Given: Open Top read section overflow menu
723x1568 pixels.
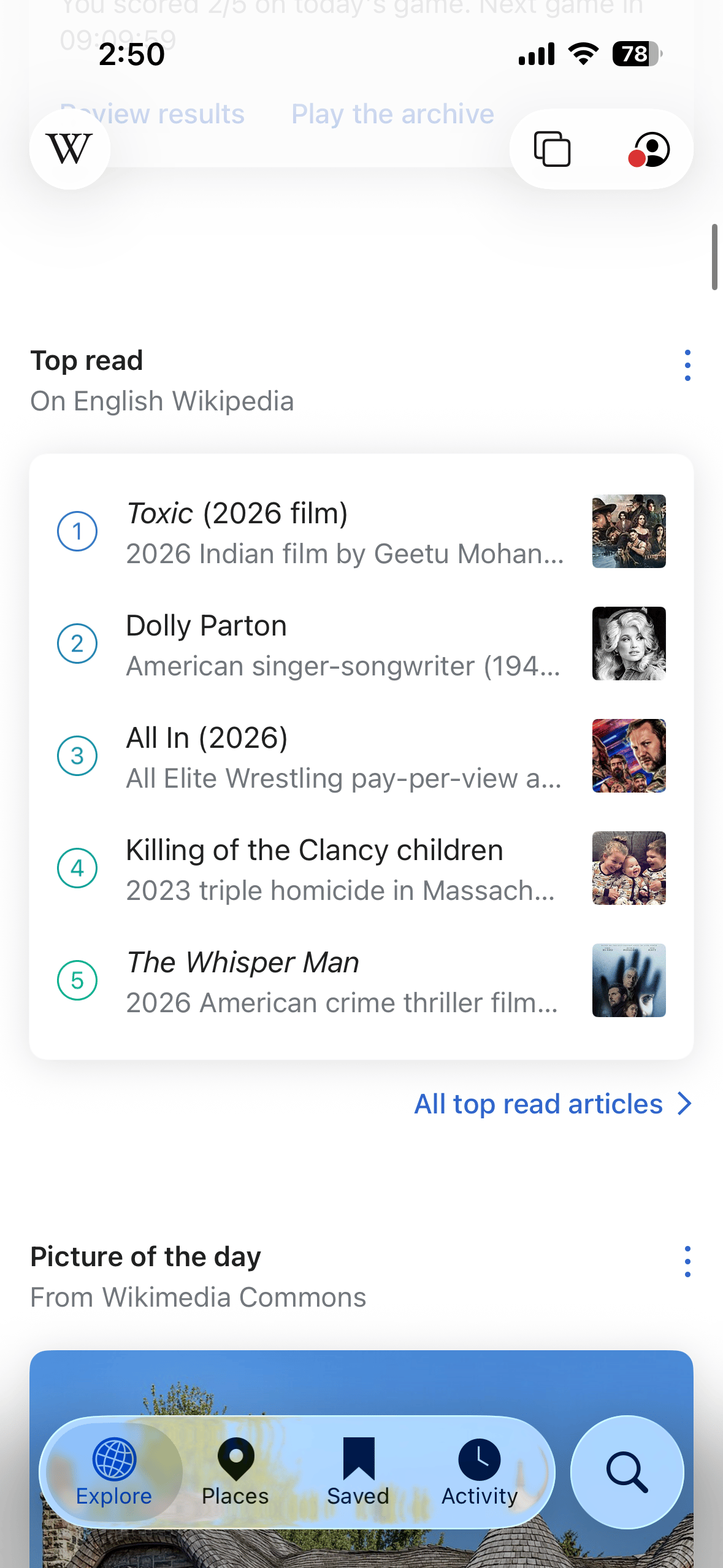Looking at the screenshot, I should (687, 366).
